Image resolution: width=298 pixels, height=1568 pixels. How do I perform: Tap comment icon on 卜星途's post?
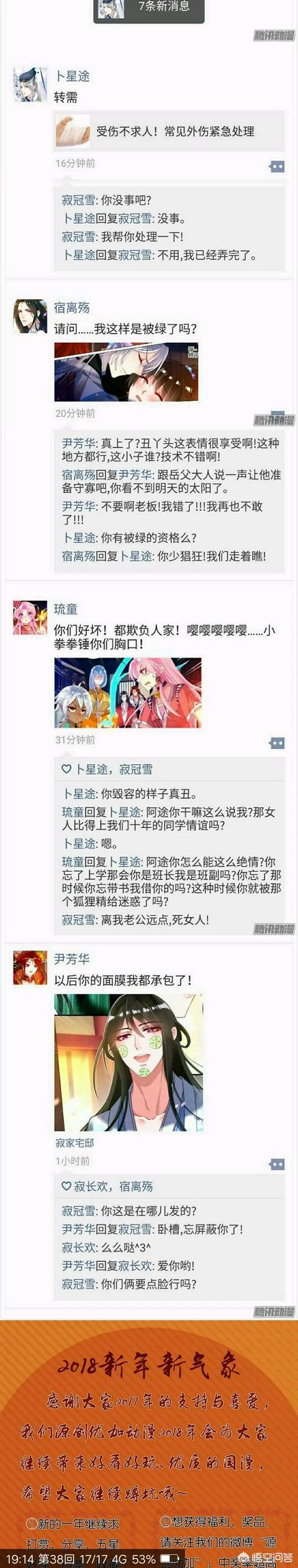(x=276, y=166)
